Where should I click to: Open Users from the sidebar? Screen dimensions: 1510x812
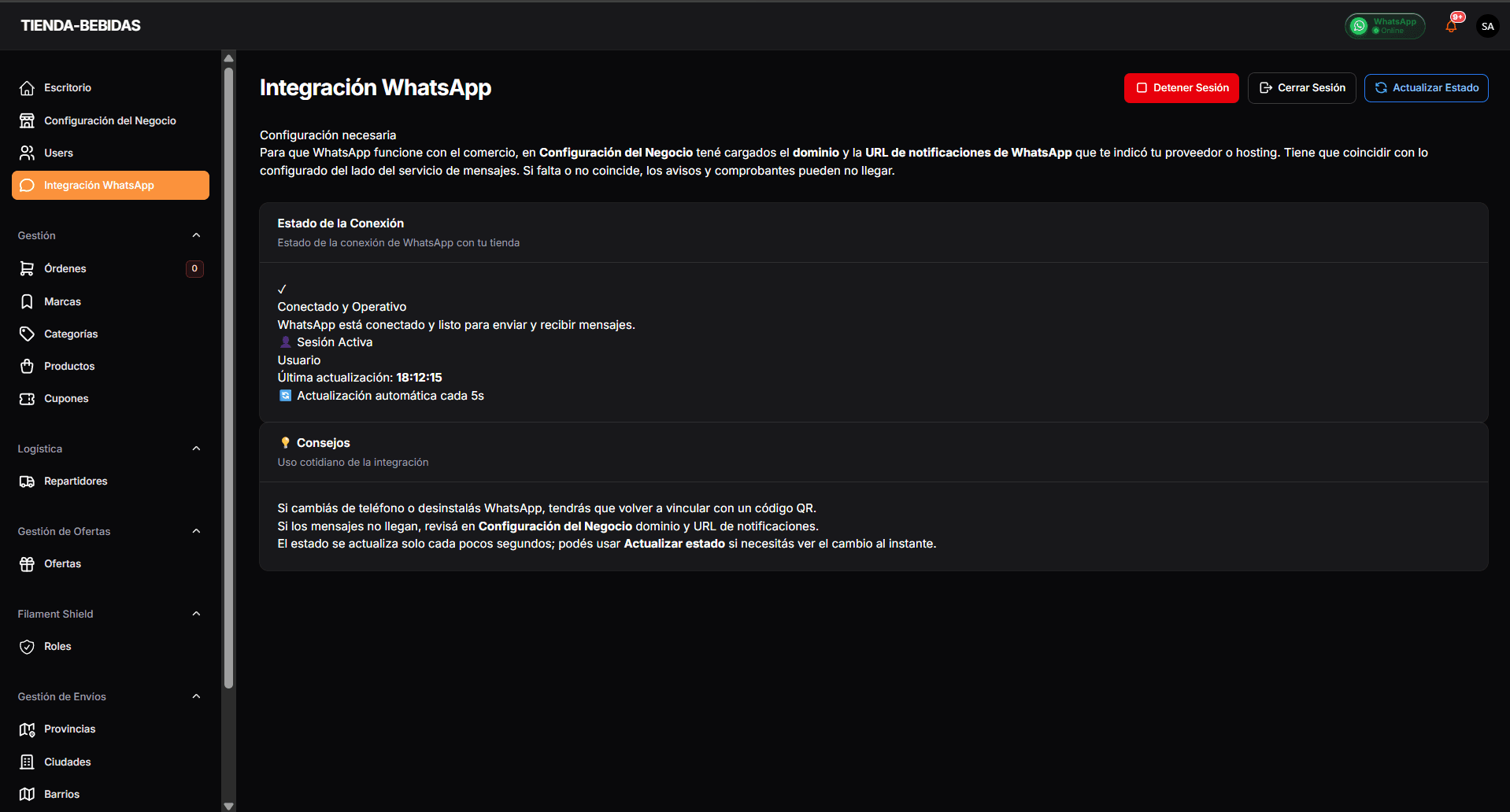[x=59, y=152]
